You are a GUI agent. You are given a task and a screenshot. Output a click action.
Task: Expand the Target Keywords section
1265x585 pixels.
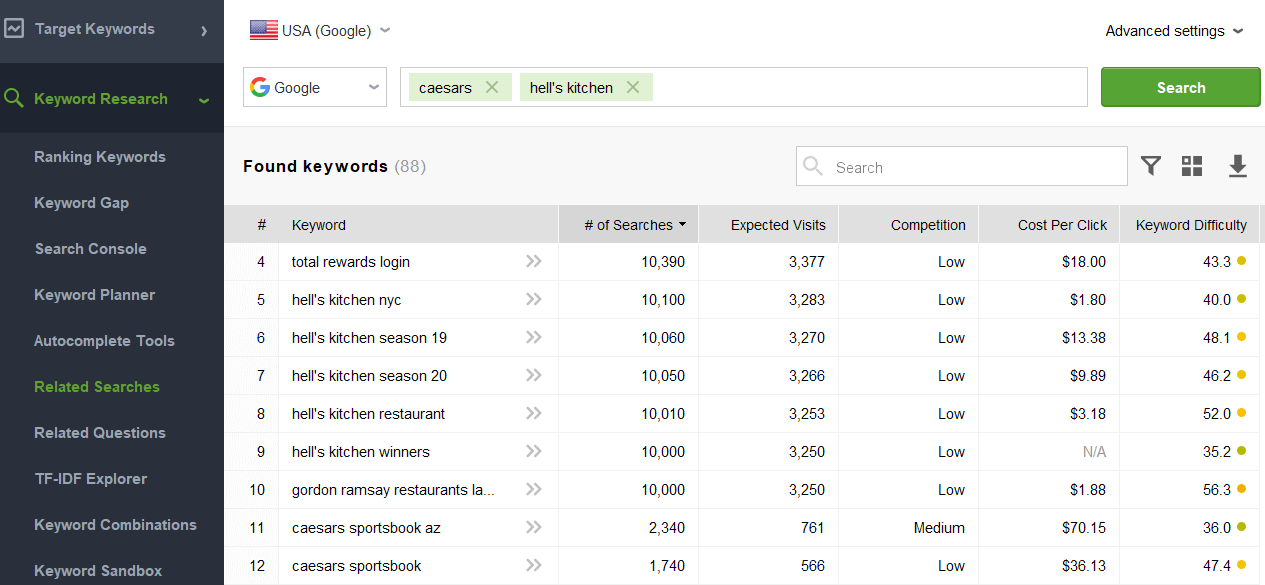click(204, 30)
